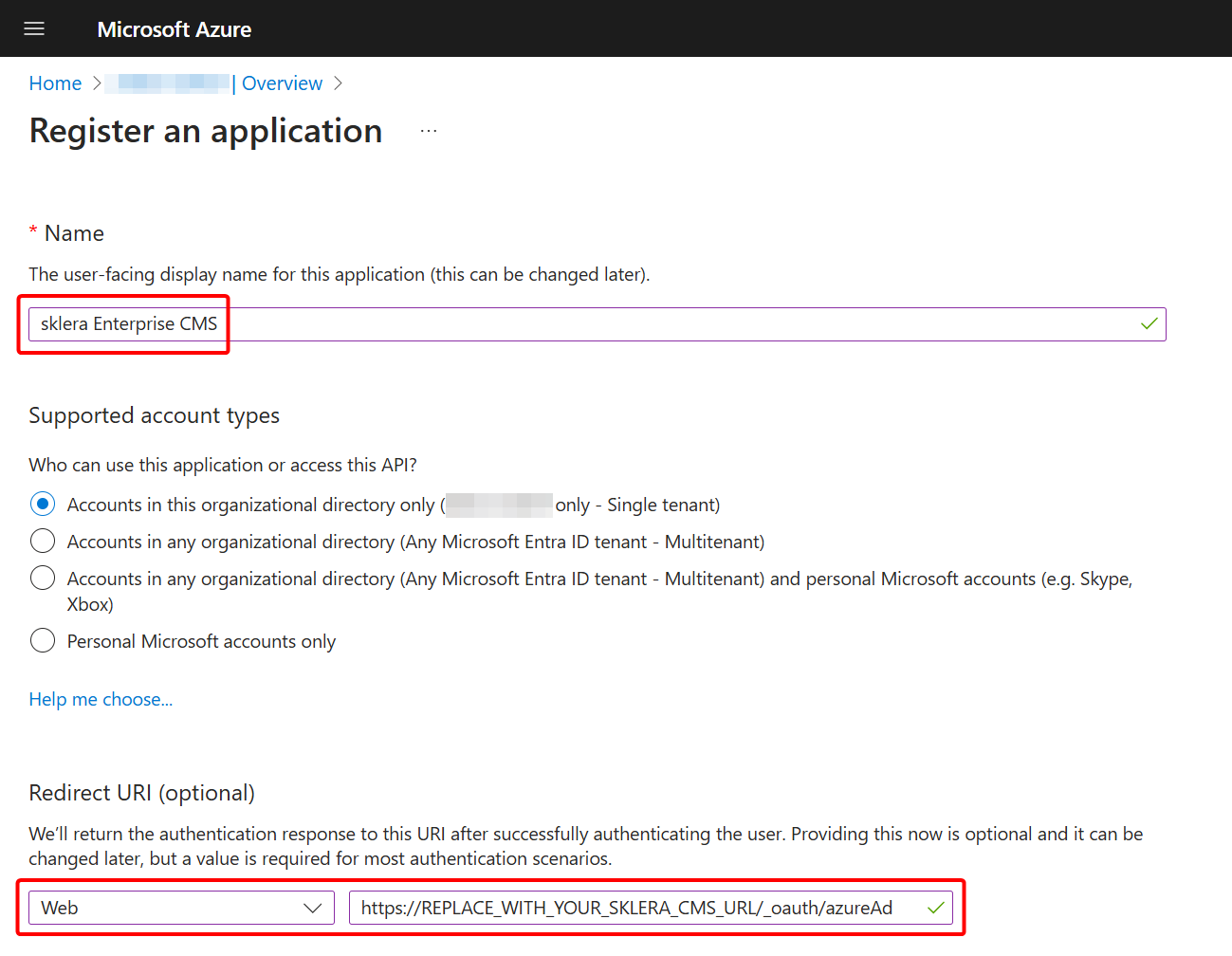Click the Redirect URI (optional) heading
The height and width of the screenshot is (956, 1232).
coord(141,793)
